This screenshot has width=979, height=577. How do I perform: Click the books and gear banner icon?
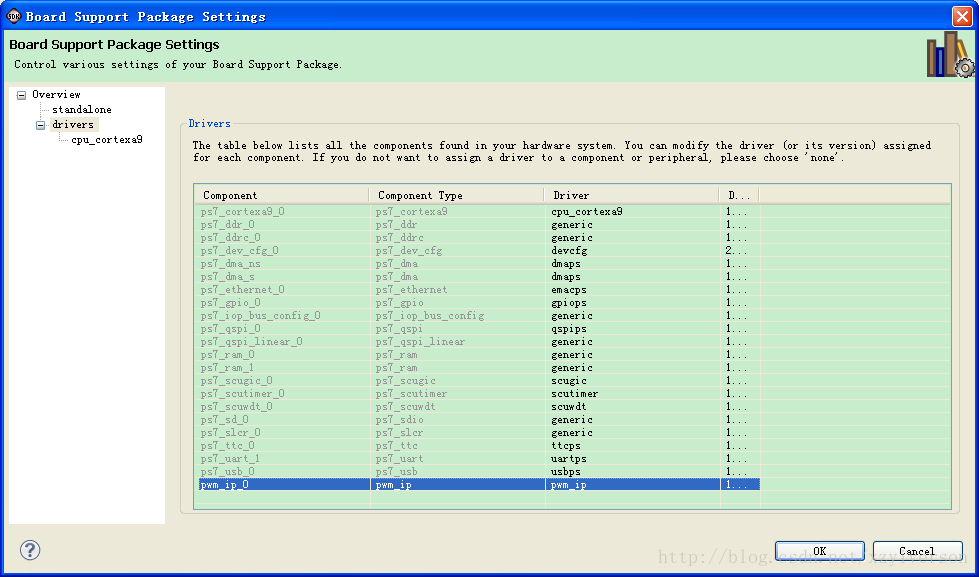coord(950,55)
